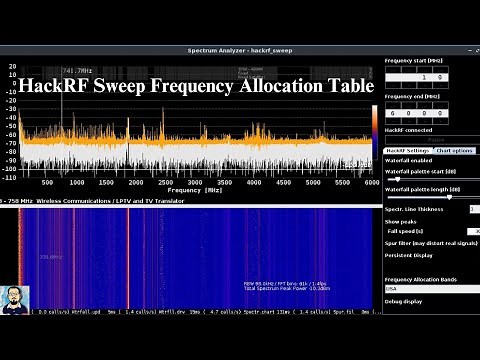
Task: Click the 741.7MHz marker label on the chart
Action: point(77,71)
